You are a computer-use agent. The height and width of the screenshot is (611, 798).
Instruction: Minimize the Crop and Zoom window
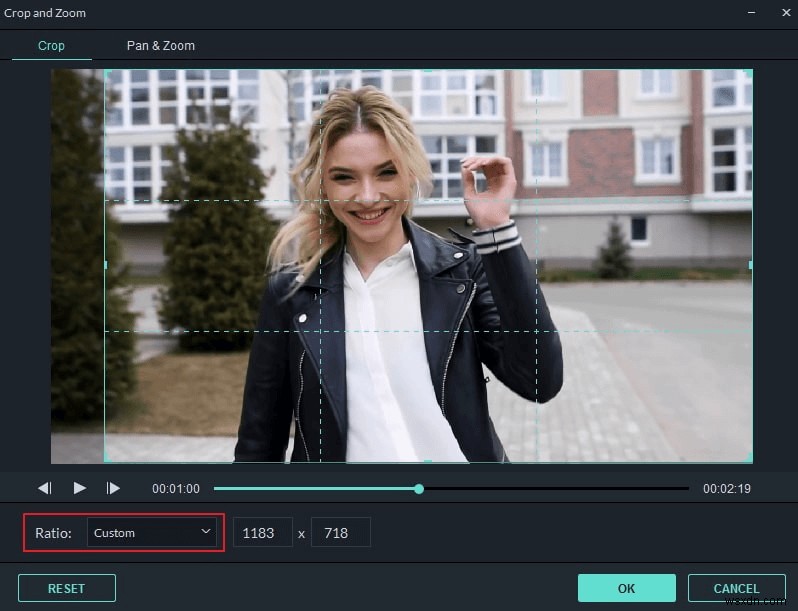tap(752, 12)
